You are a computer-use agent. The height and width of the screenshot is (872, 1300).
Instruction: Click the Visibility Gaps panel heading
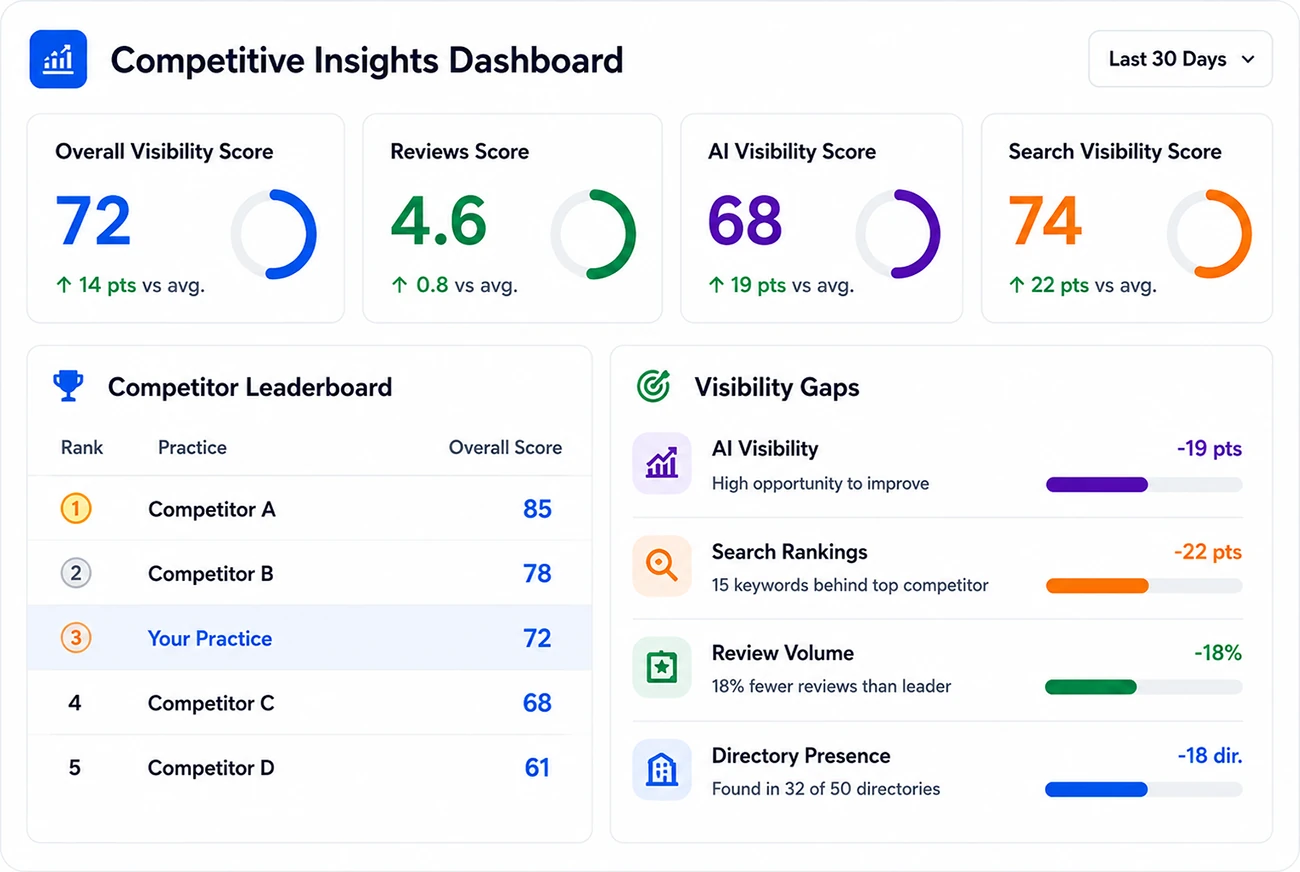(777, 387)
